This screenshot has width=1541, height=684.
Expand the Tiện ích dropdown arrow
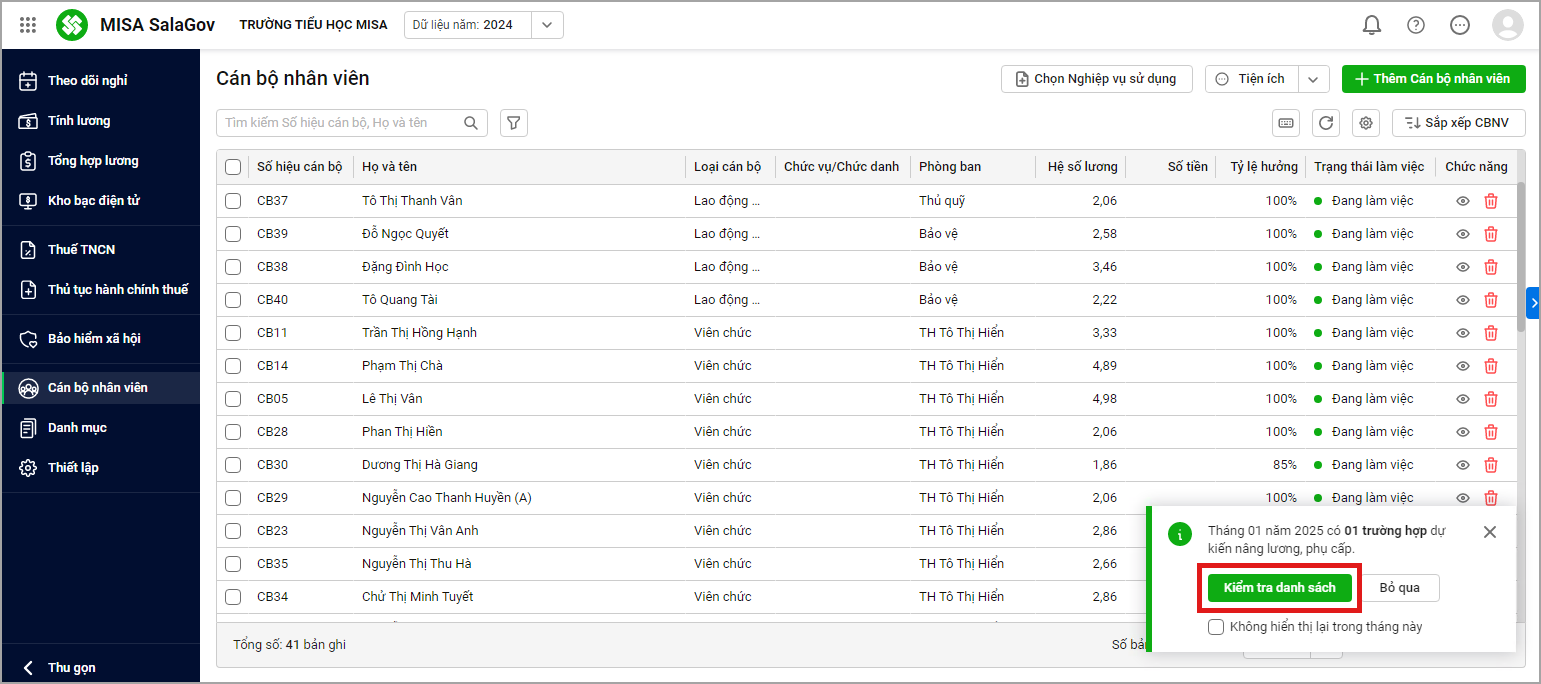pos(1314,79)
